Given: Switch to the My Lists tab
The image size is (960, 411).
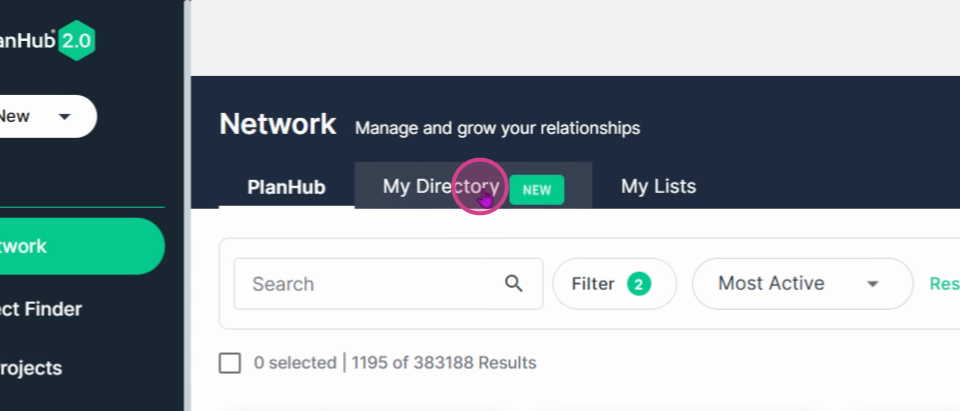Looking at the screenshot, I should [x=658, y=186].
